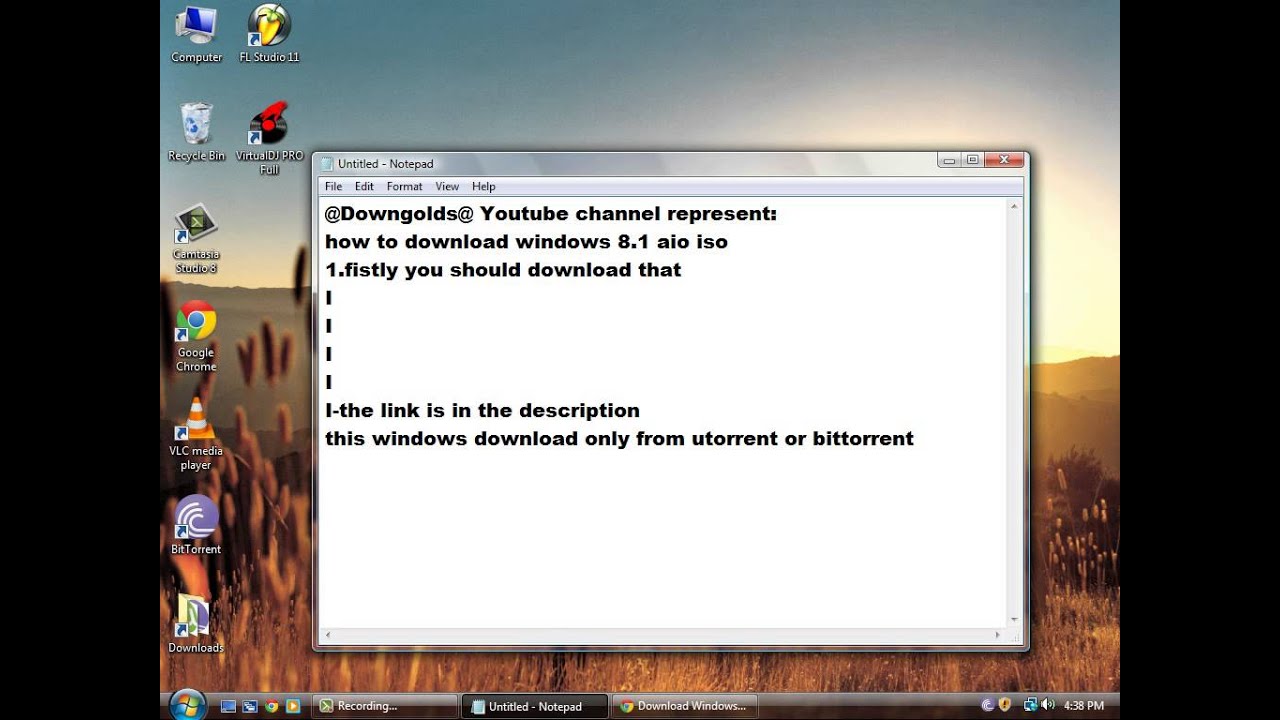Click Show Desktop quick launch icon

pyautogui.click(x=228, y=706)
